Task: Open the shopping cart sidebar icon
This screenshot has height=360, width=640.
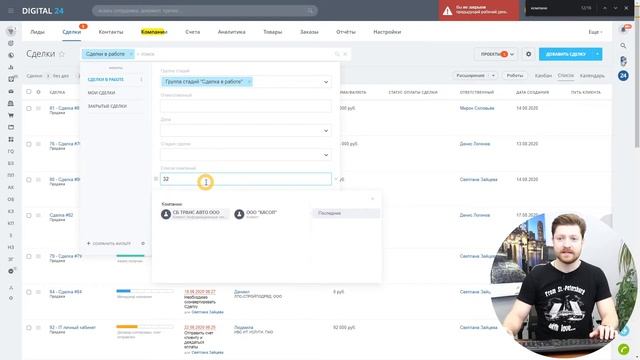Action: click(x=11, y=116)
